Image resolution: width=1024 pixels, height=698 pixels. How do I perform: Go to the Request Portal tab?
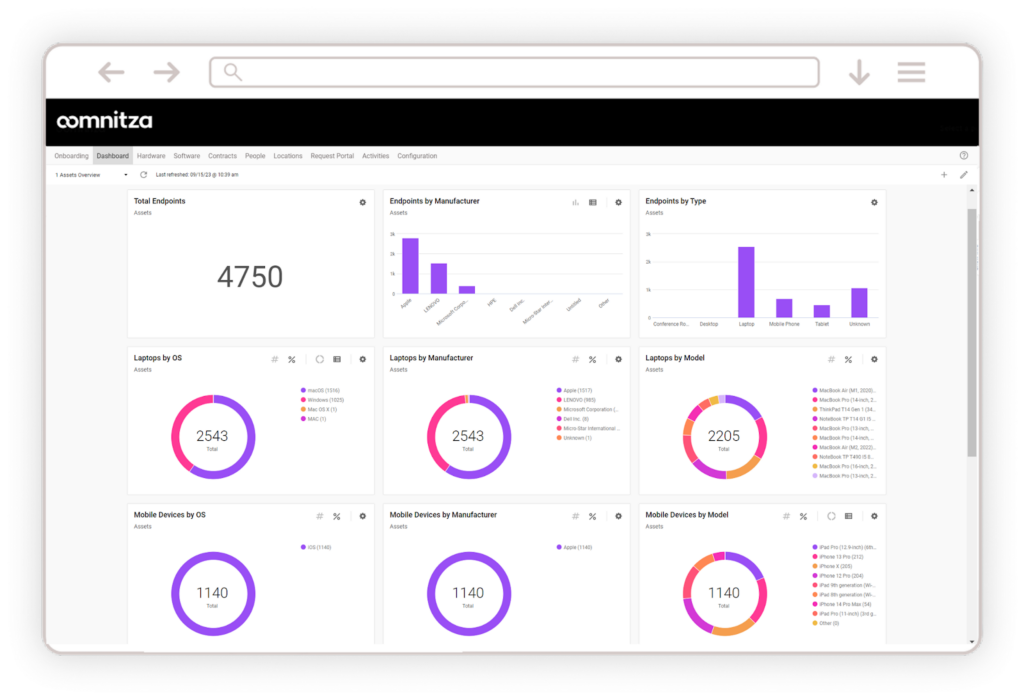(332, 156)
